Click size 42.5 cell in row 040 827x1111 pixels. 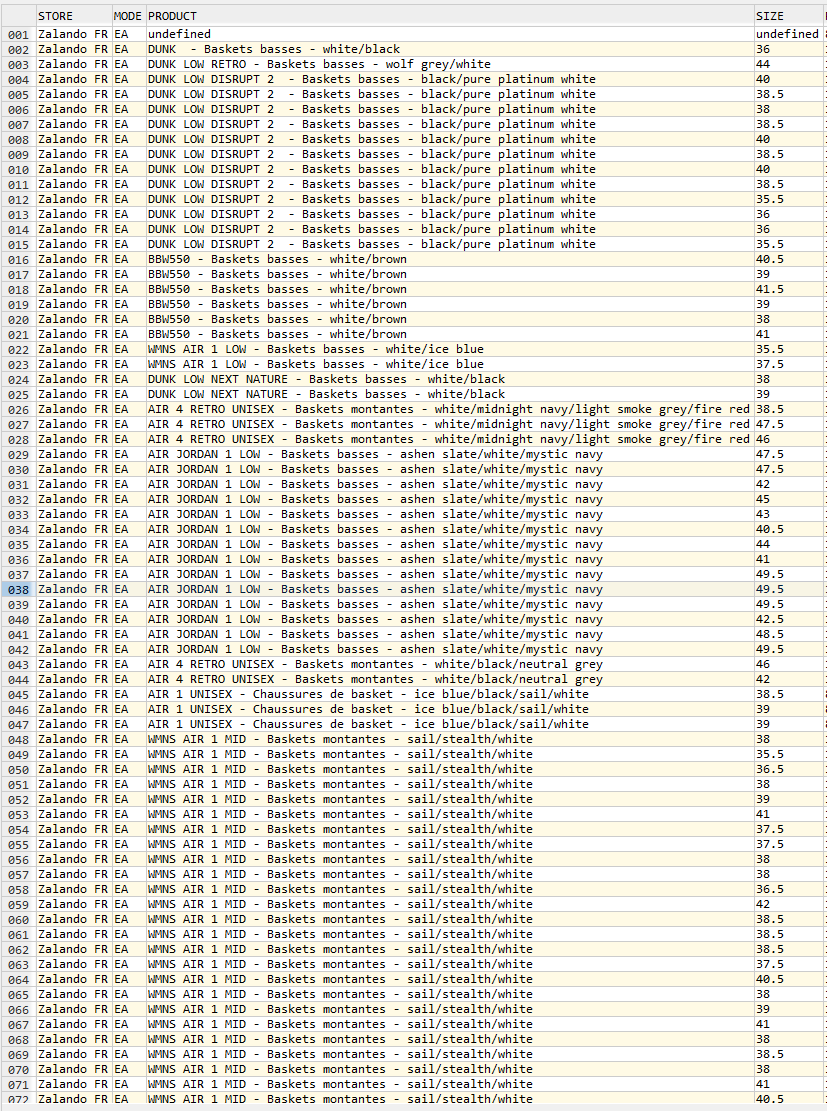coord(789,619)
